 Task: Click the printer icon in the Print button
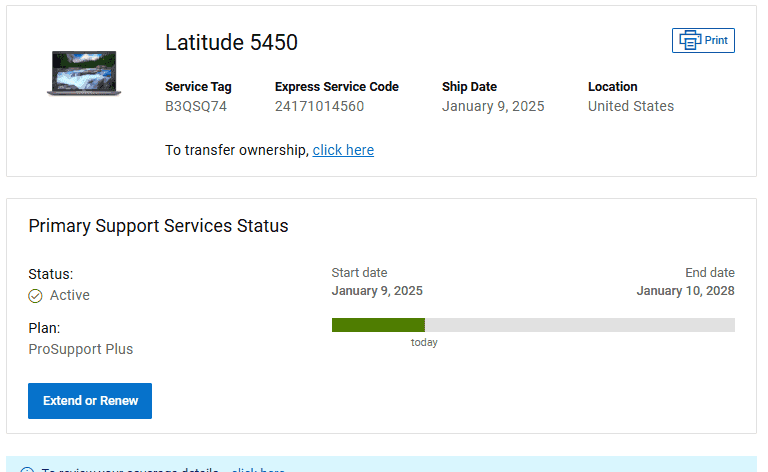tap(690, 40)
